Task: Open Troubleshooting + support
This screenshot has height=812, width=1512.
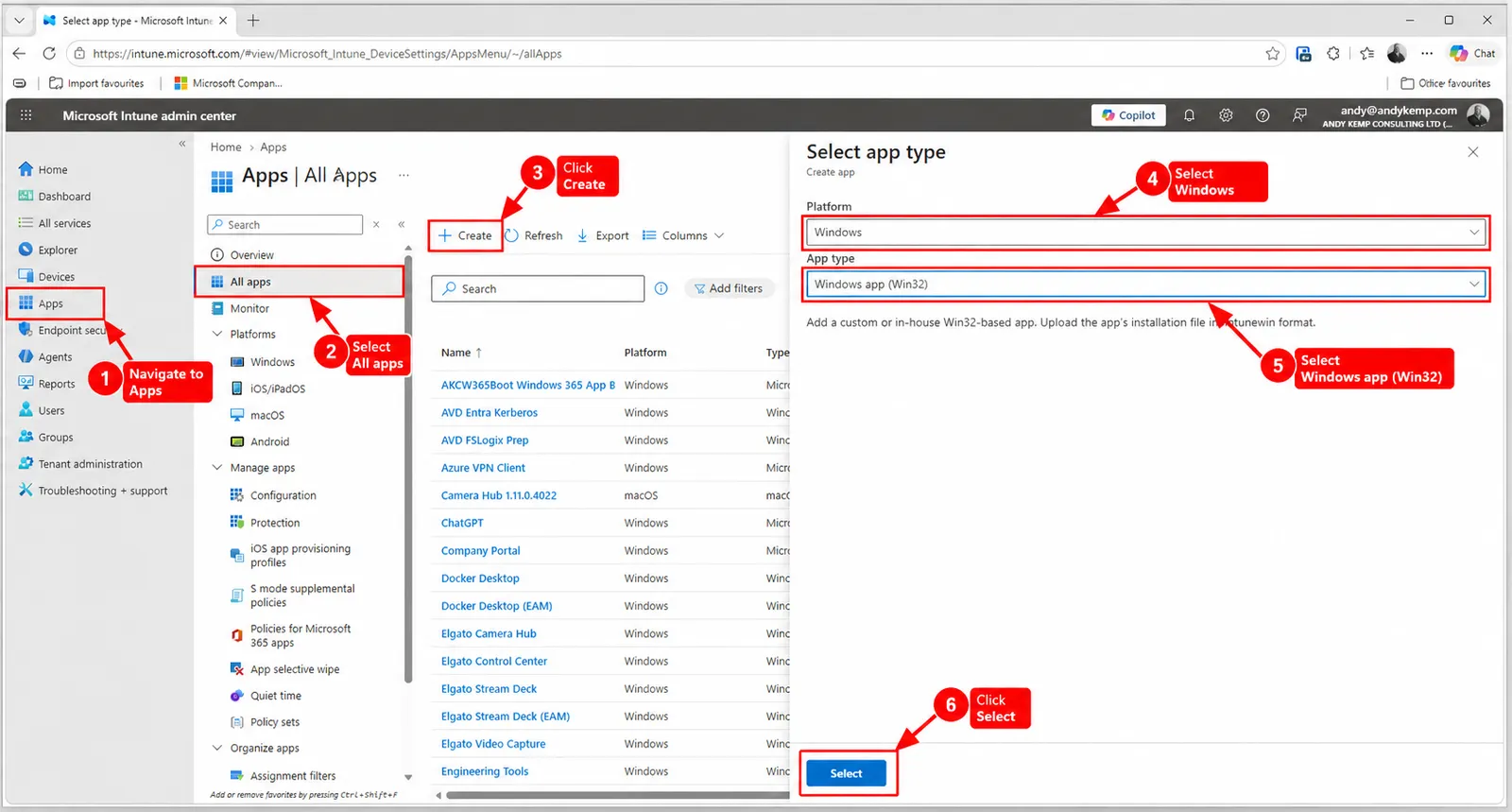Action: coord(102,491)
